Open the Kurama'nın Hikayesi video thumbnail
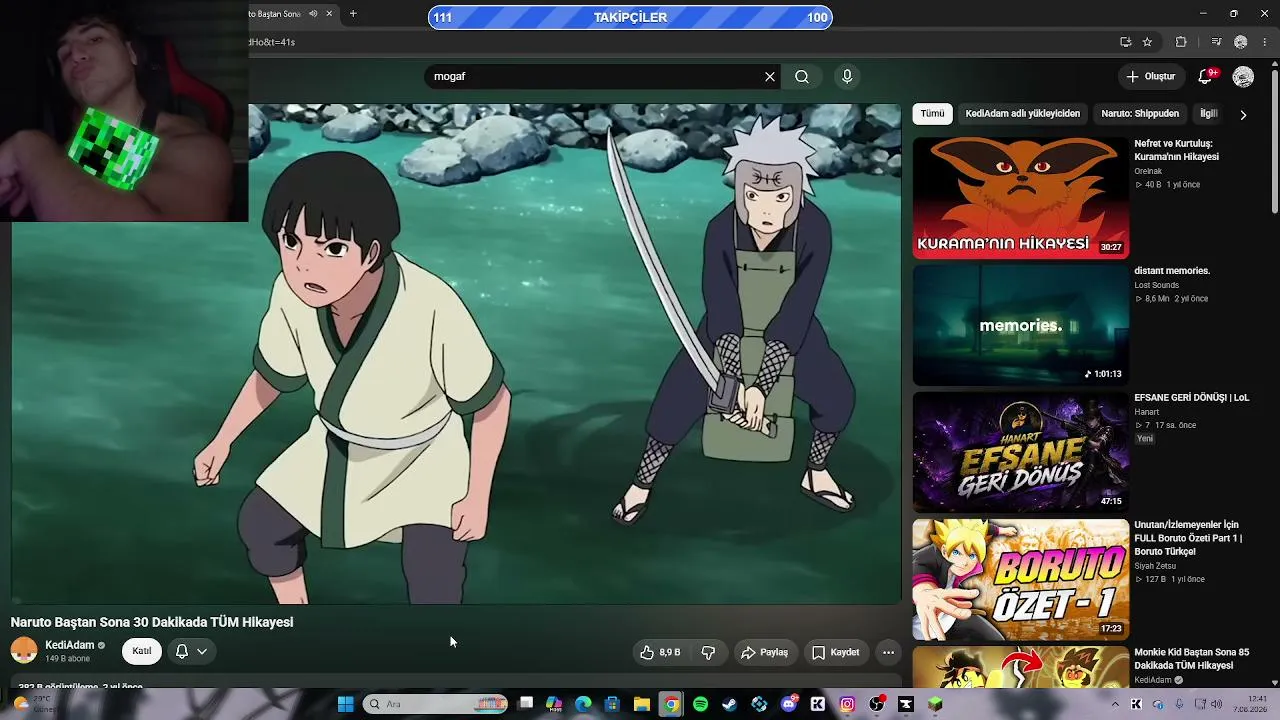 (1020, 198)
